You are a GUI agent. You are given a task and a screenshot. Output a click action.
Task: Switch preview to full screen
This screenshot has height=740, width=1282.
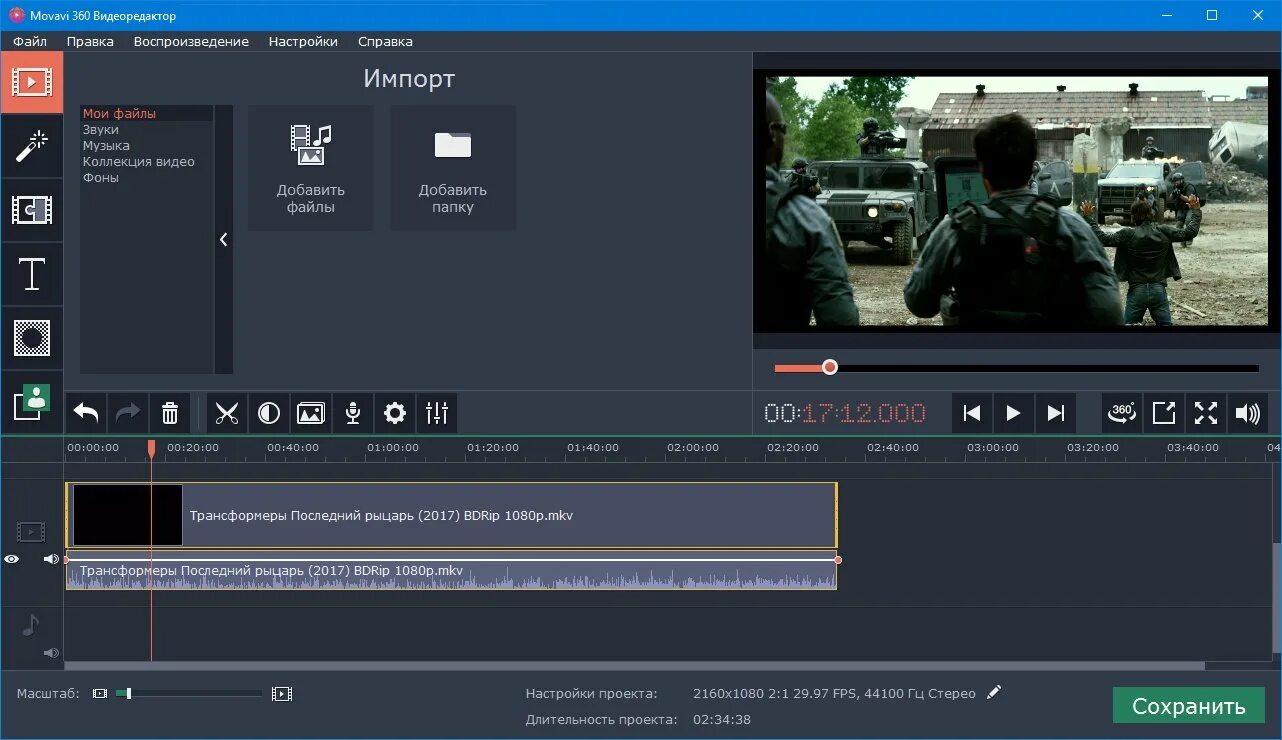(x=1206, y=413)
